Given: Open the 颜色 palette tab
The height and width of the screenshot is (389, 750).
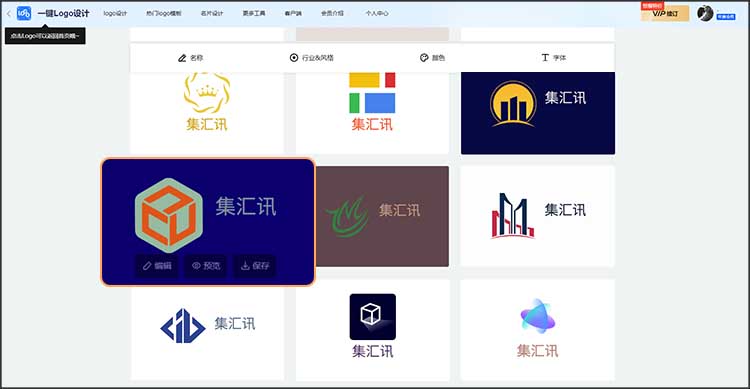Looking at the screenshot, I should tap(432, 58).
